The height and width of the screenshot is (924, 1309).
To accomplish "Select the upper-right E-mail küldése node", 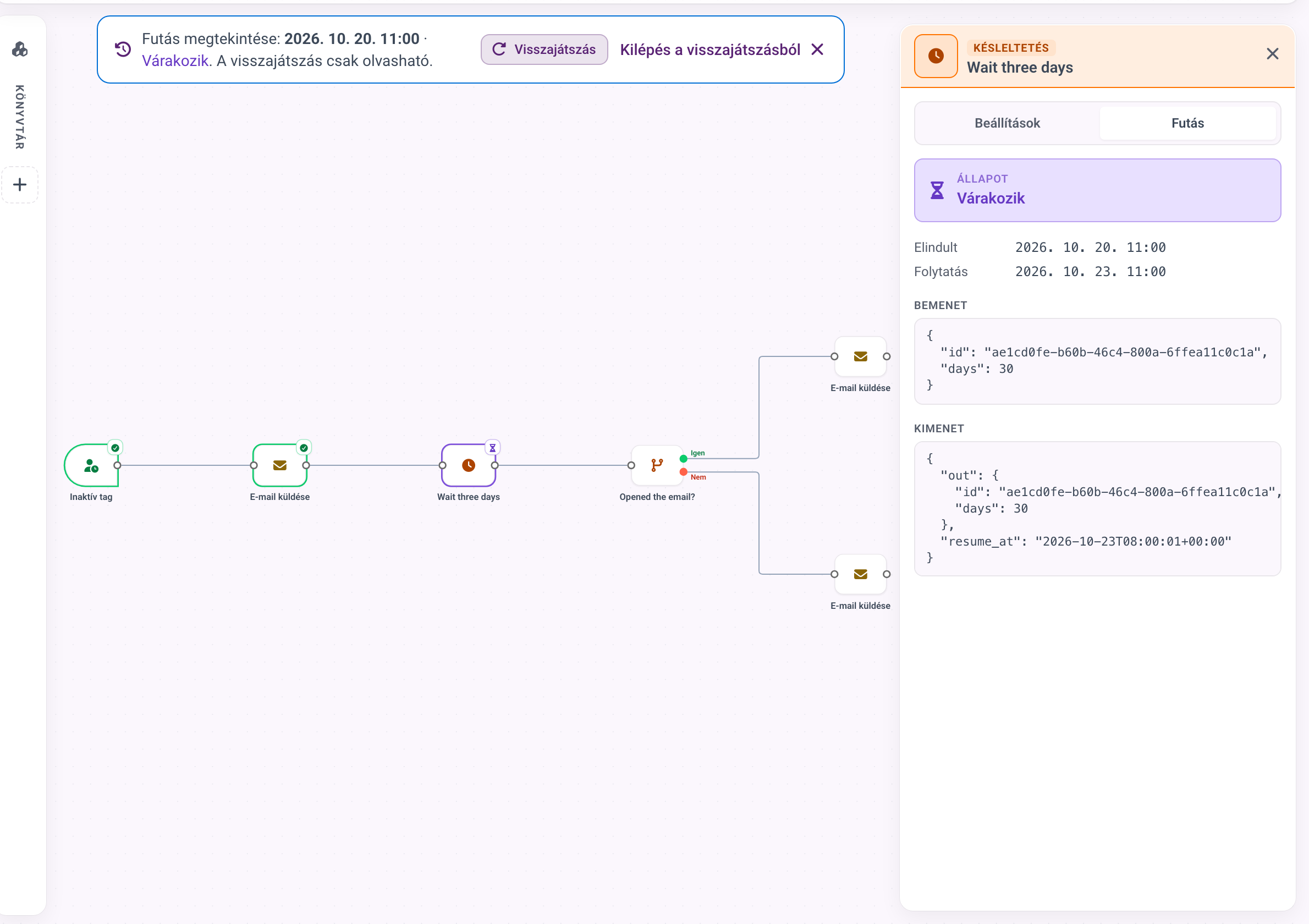I will (860, 356).
